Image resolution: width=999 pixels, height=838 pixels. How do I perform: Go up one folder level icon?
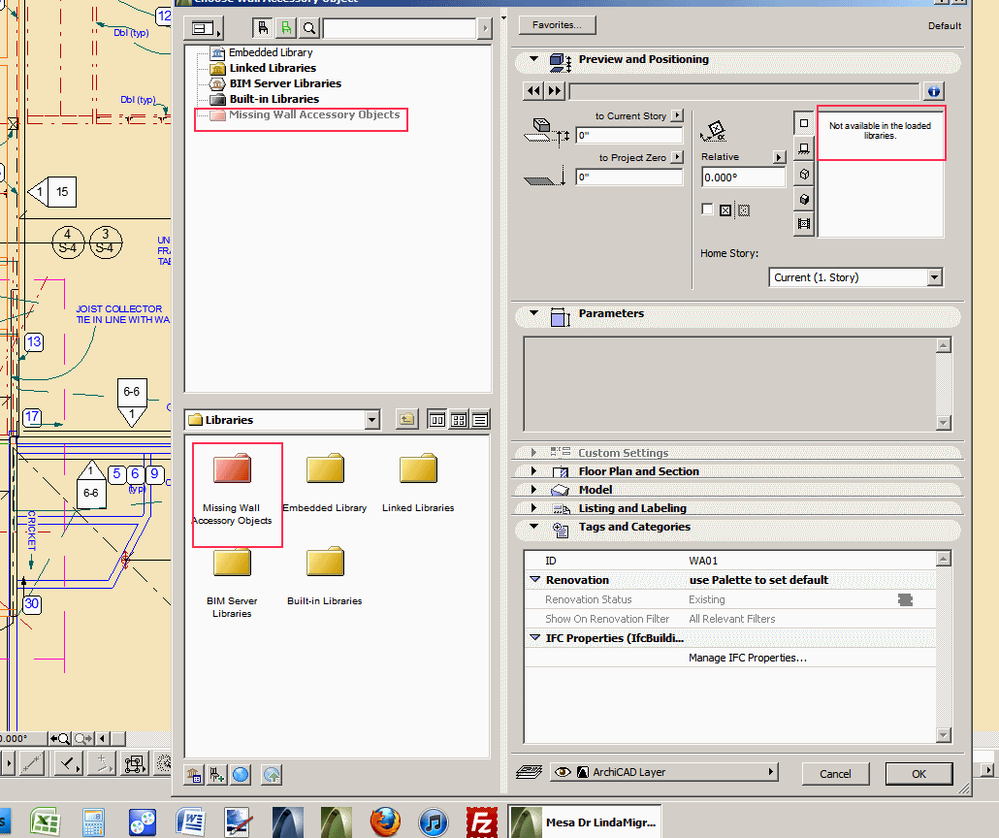406,420
